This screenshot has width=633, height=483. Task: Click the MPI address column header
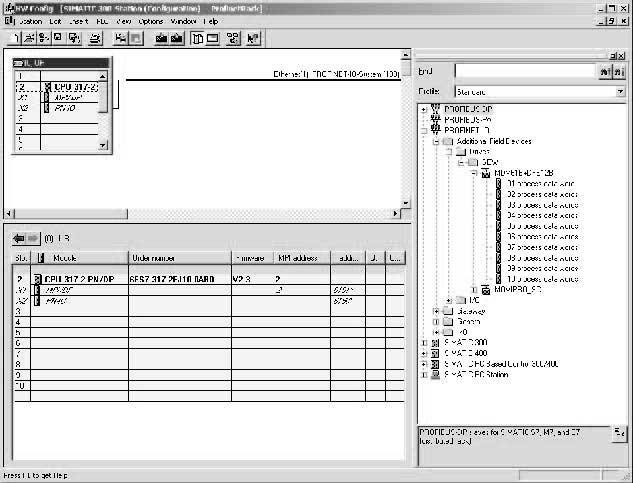[x=302, y=258]
